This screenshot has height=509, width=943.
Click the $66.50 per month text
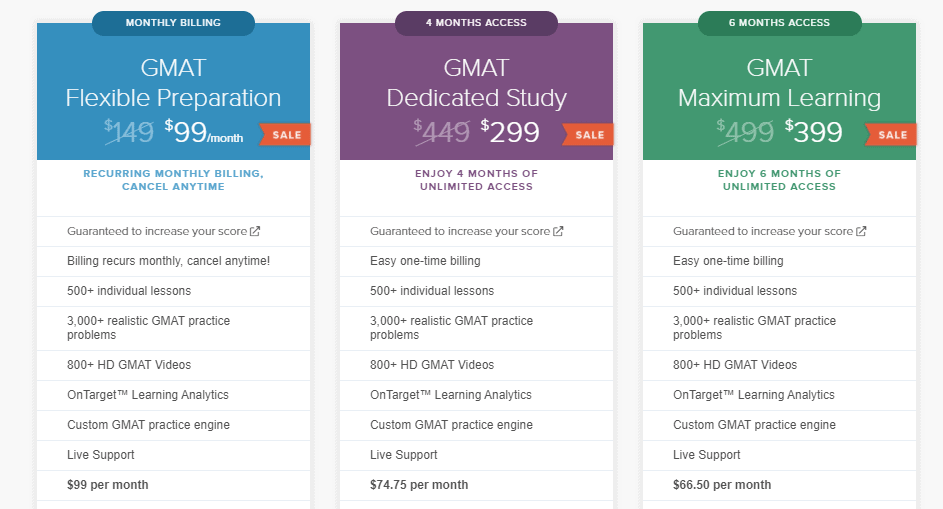722,485
